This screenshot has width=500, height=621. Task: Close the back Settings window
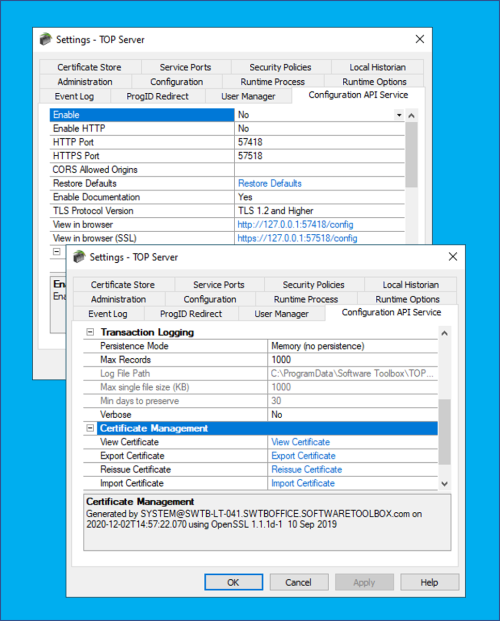pos(420,39)
